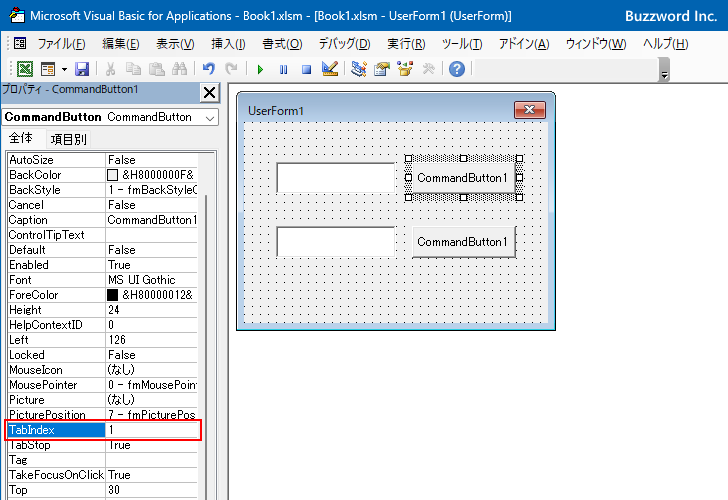Open Project Explorer icon
Viewport: 728px width, 500px height.
tap(358, 69)
